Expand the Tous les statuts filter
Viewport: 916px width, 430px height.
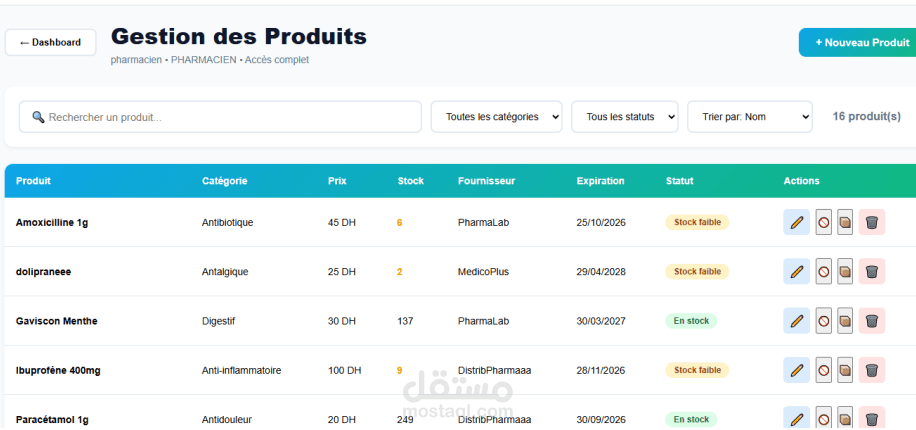(x=625, y=117)
